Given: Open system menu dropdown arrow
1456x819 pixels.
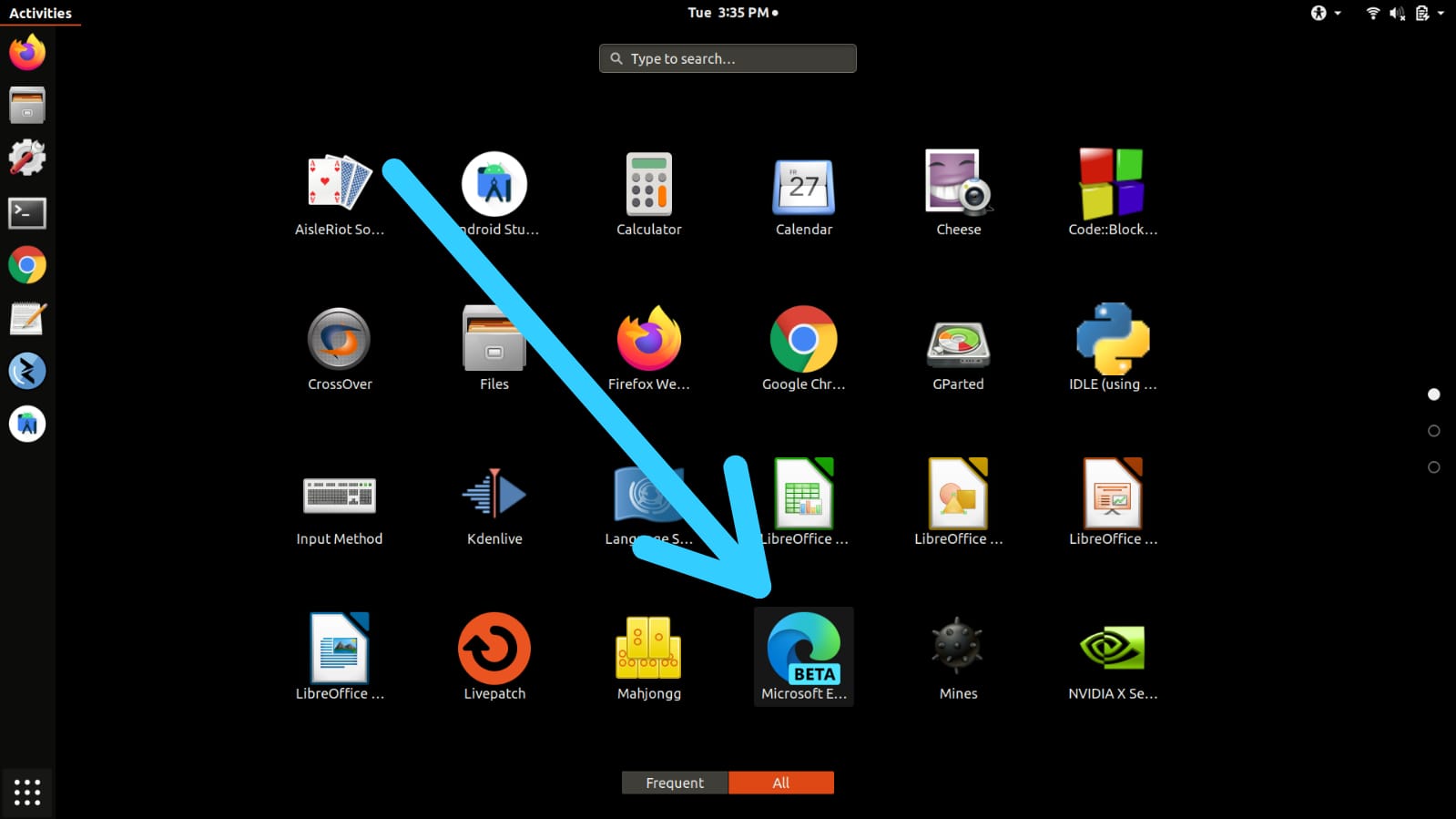Looking at the screenshot, I should (x=1441, y=13).
